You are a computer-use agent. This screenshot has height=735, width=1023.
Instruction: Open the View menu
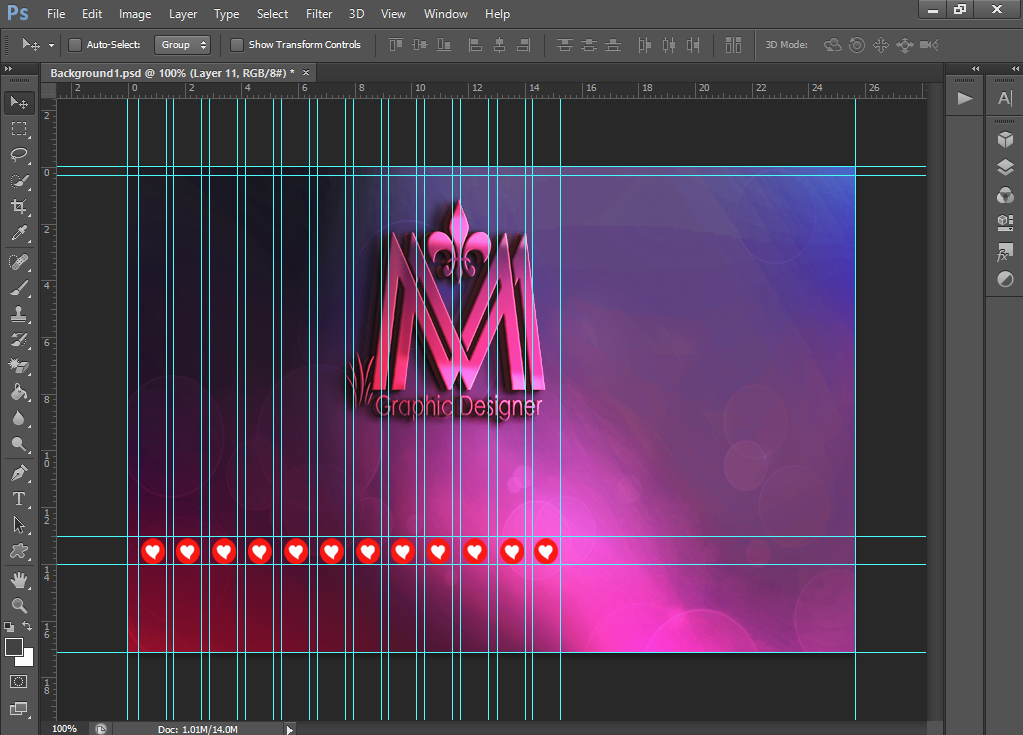(393, 14)
